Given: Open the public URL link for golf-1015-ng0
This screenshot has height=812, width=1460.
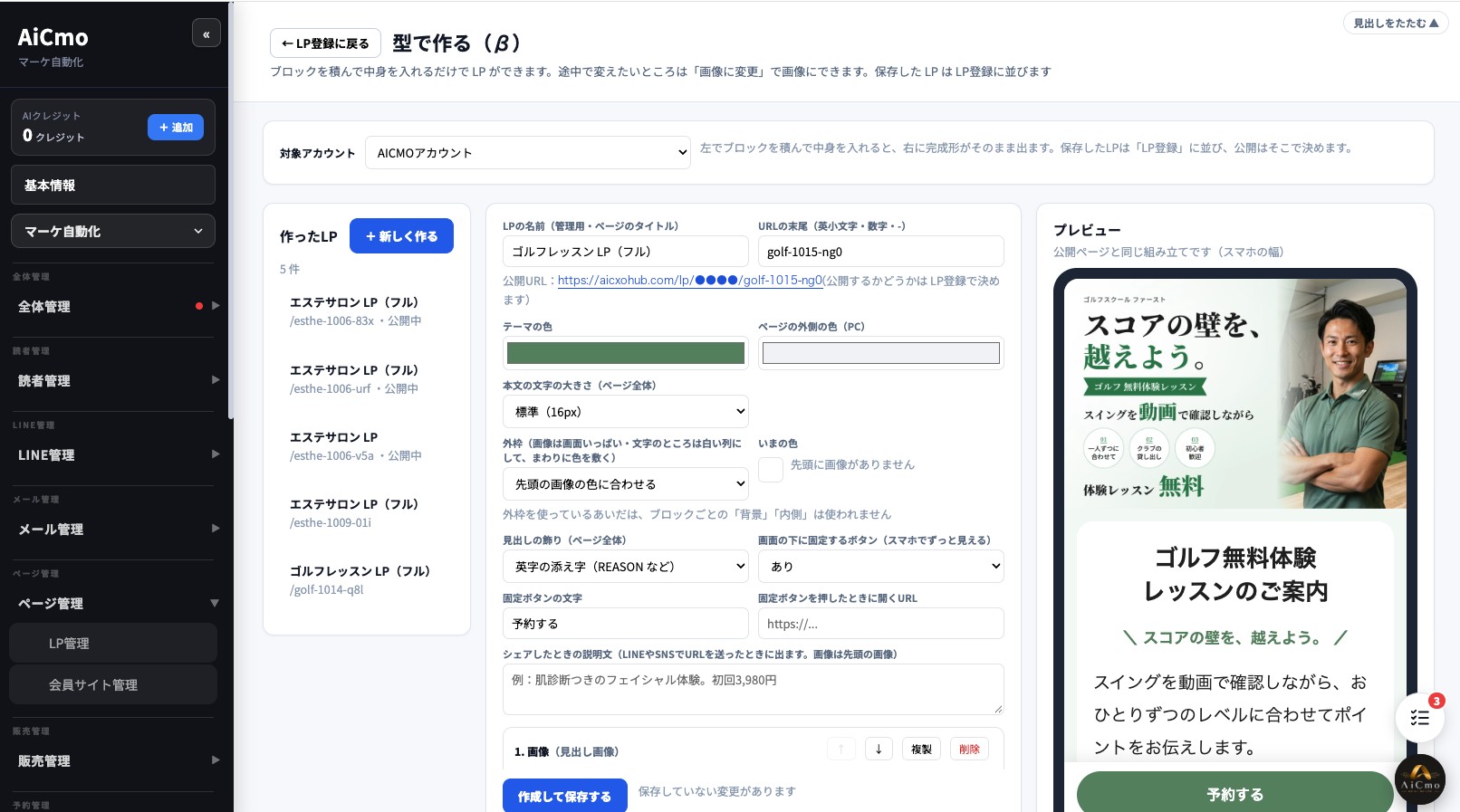Looking at the screenshot, I should click(690, 281).
